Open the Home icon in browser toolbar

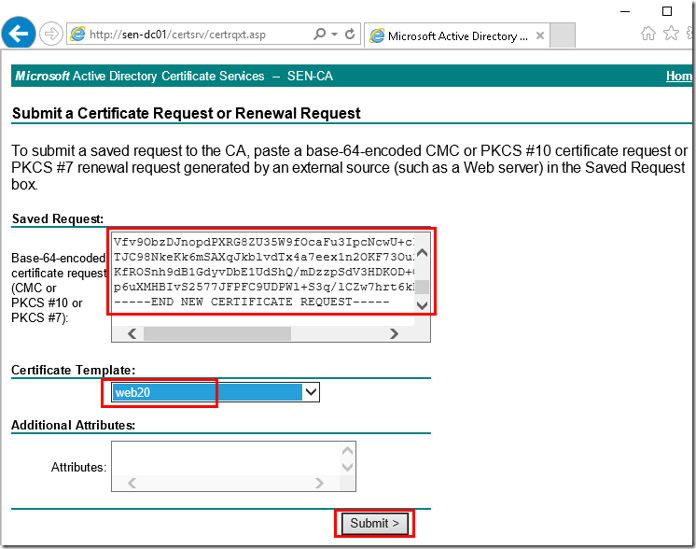tap(648, 33)
